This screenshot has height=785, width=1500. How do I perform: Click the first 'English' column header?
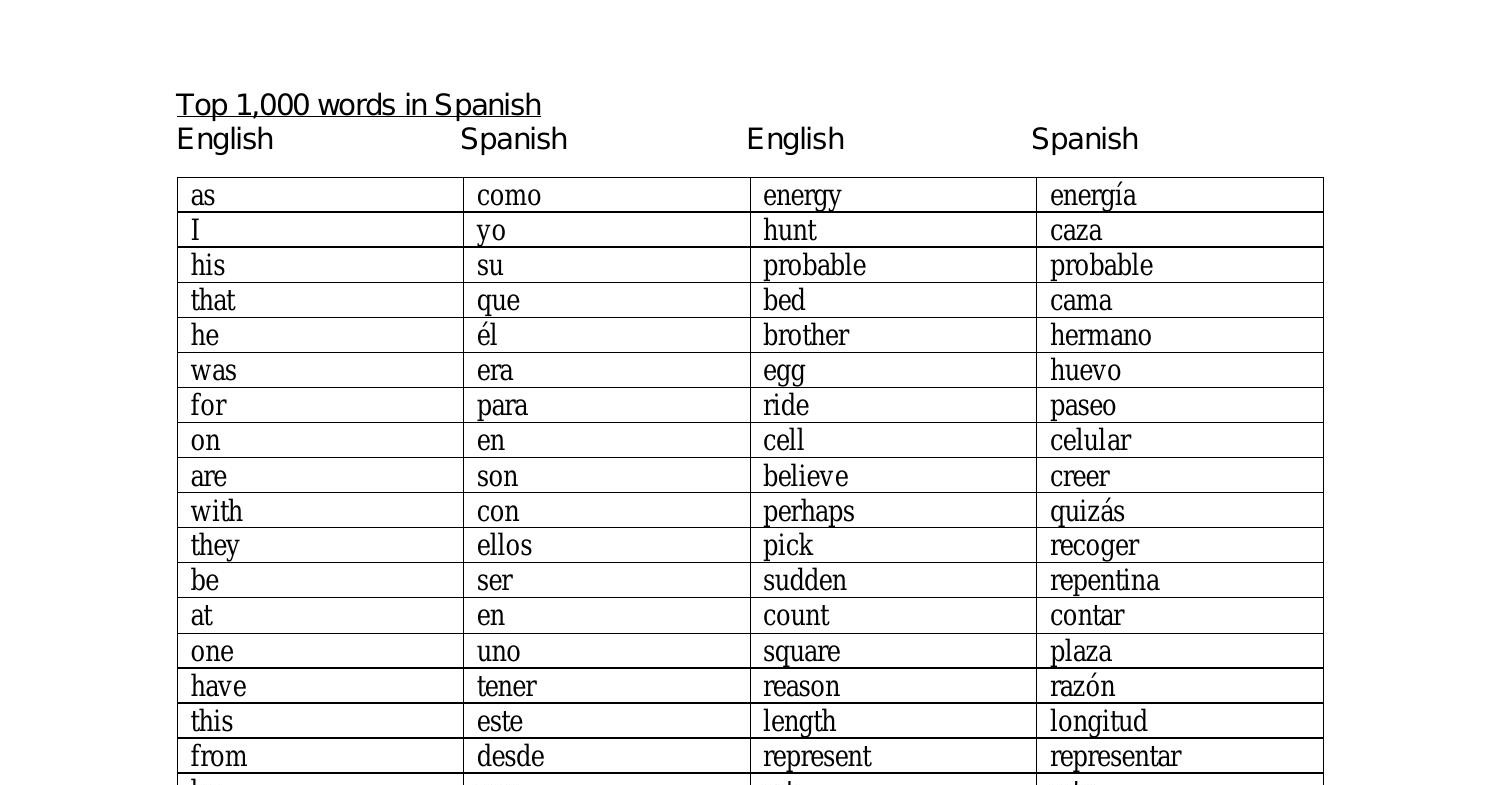pos(225,139)
